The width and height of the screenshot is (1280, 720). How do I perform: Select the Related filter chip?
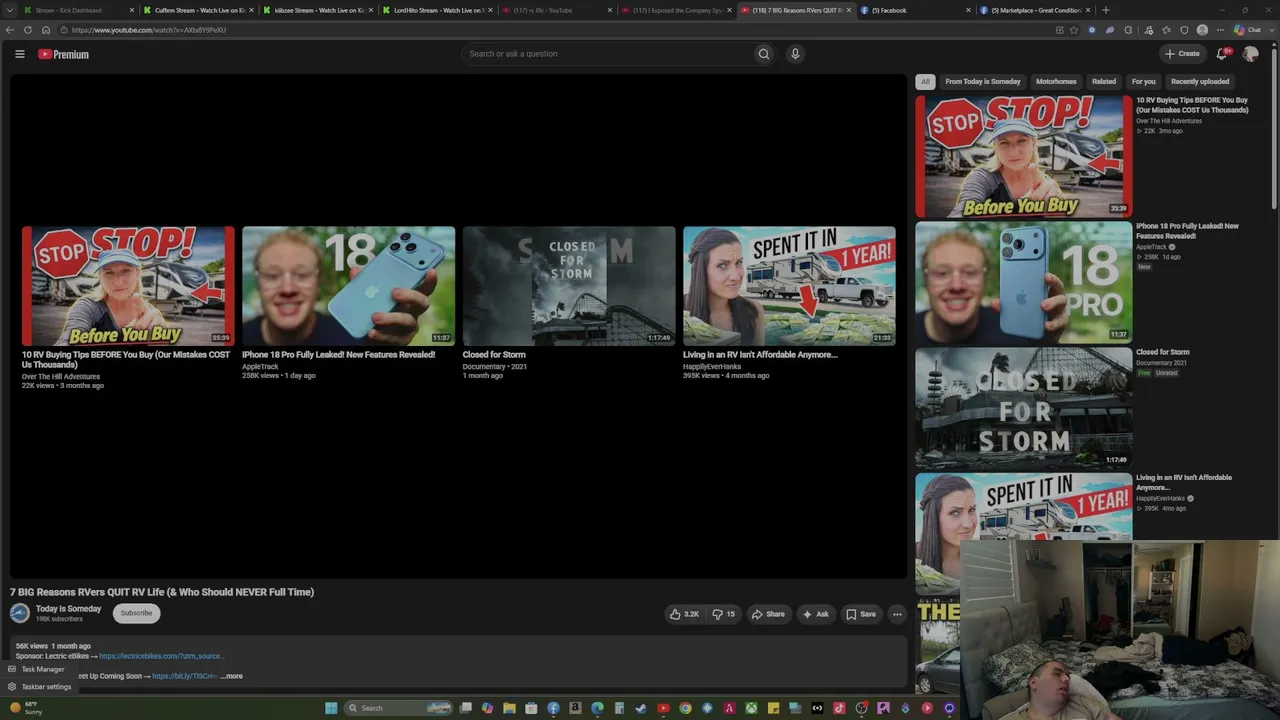[x=1104, y=81]
